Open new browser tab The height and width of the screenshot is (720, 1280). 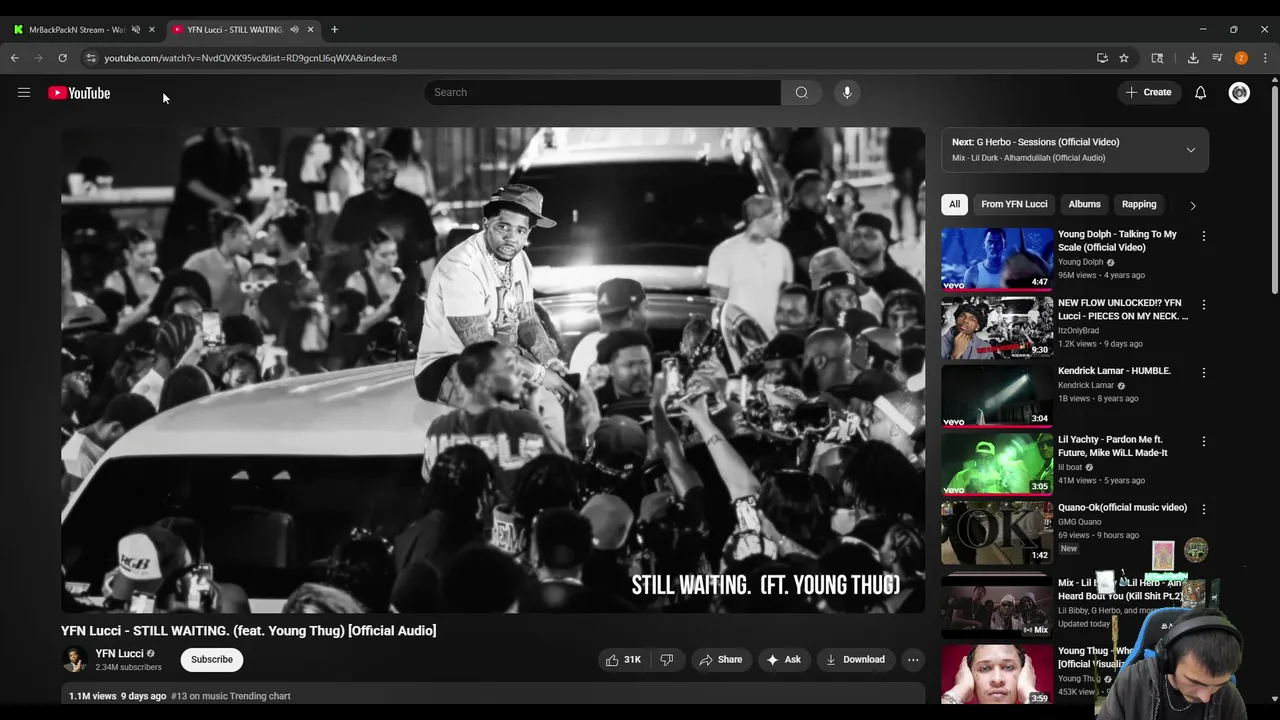click(334, 29)
